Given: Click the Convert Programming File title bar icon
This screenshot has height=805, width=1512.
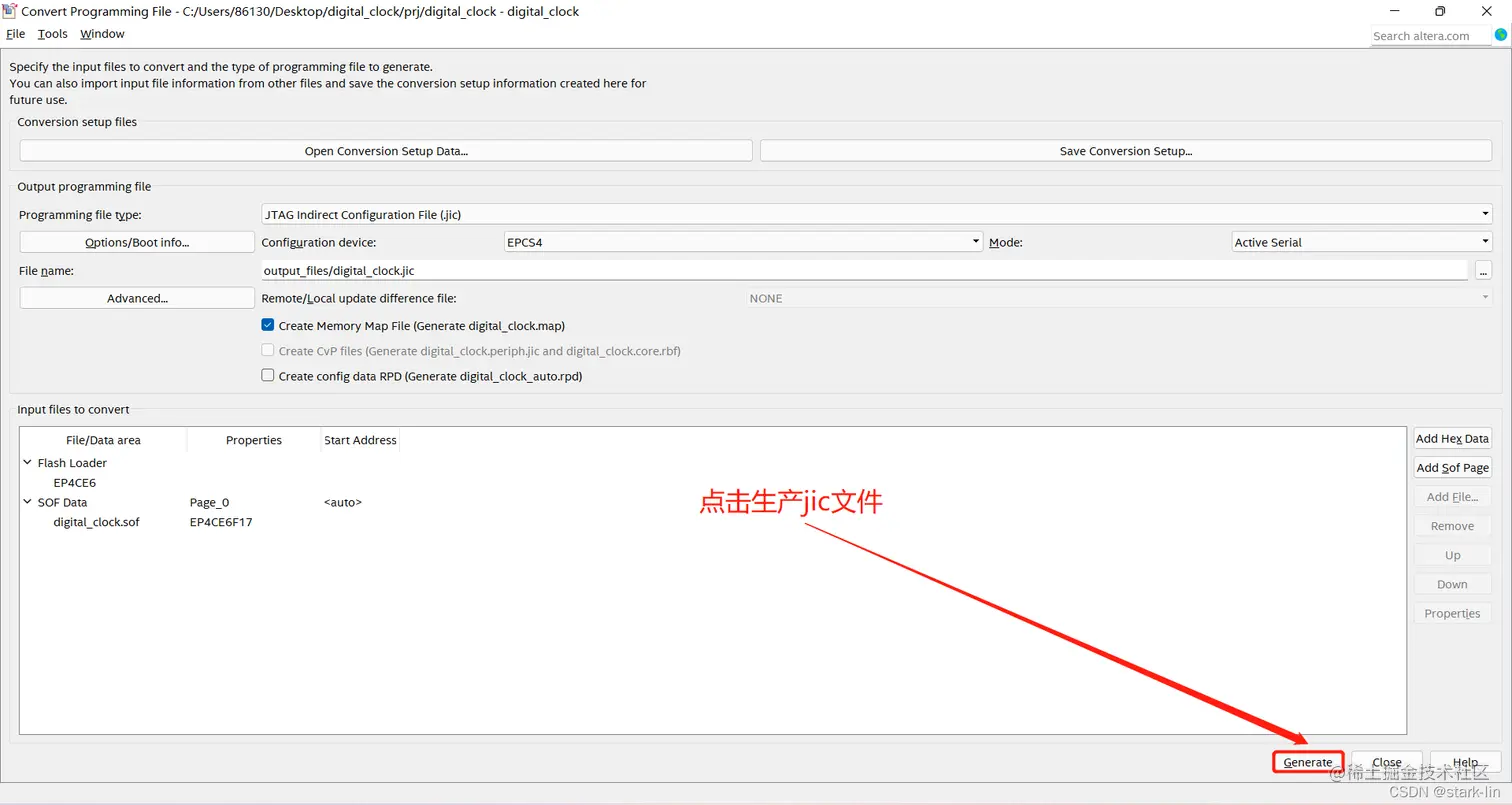Looking at the screenshot, I should click(10, 11).
